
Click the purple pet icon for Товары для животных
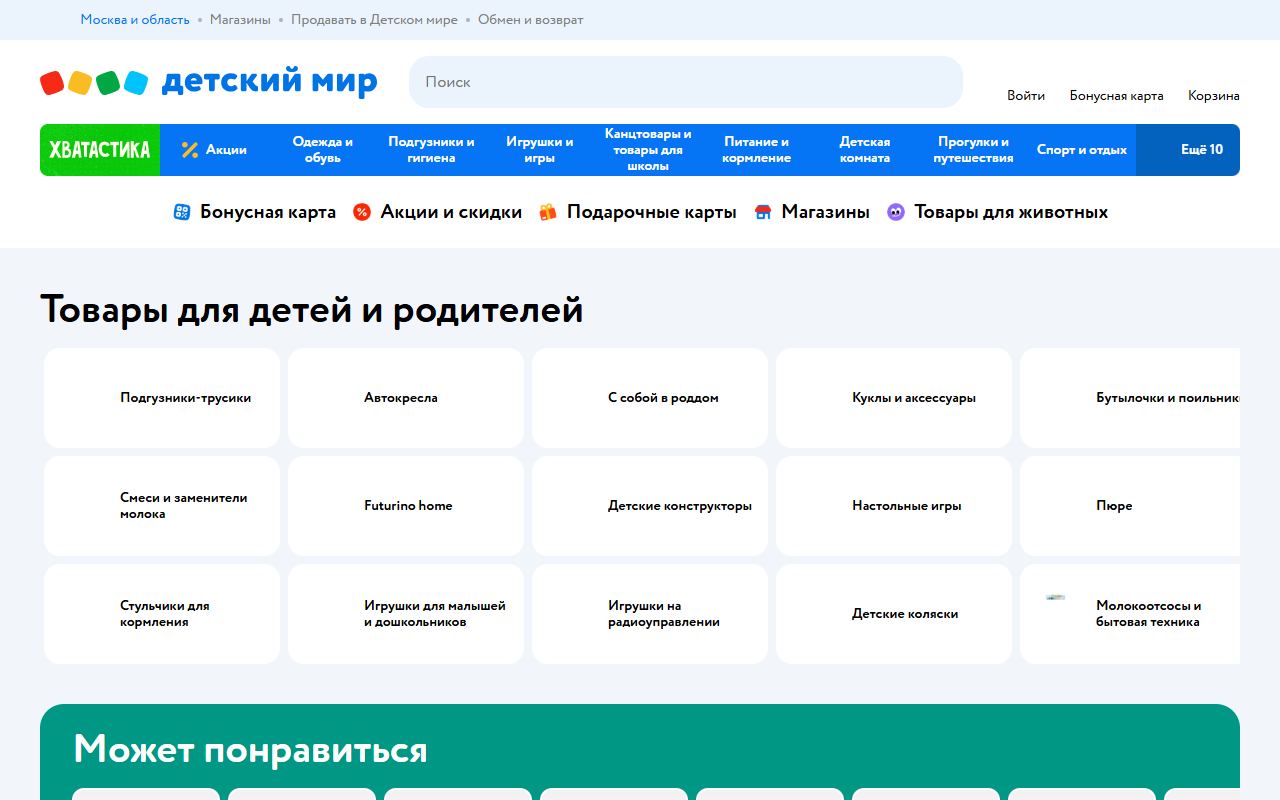[896, 212]
